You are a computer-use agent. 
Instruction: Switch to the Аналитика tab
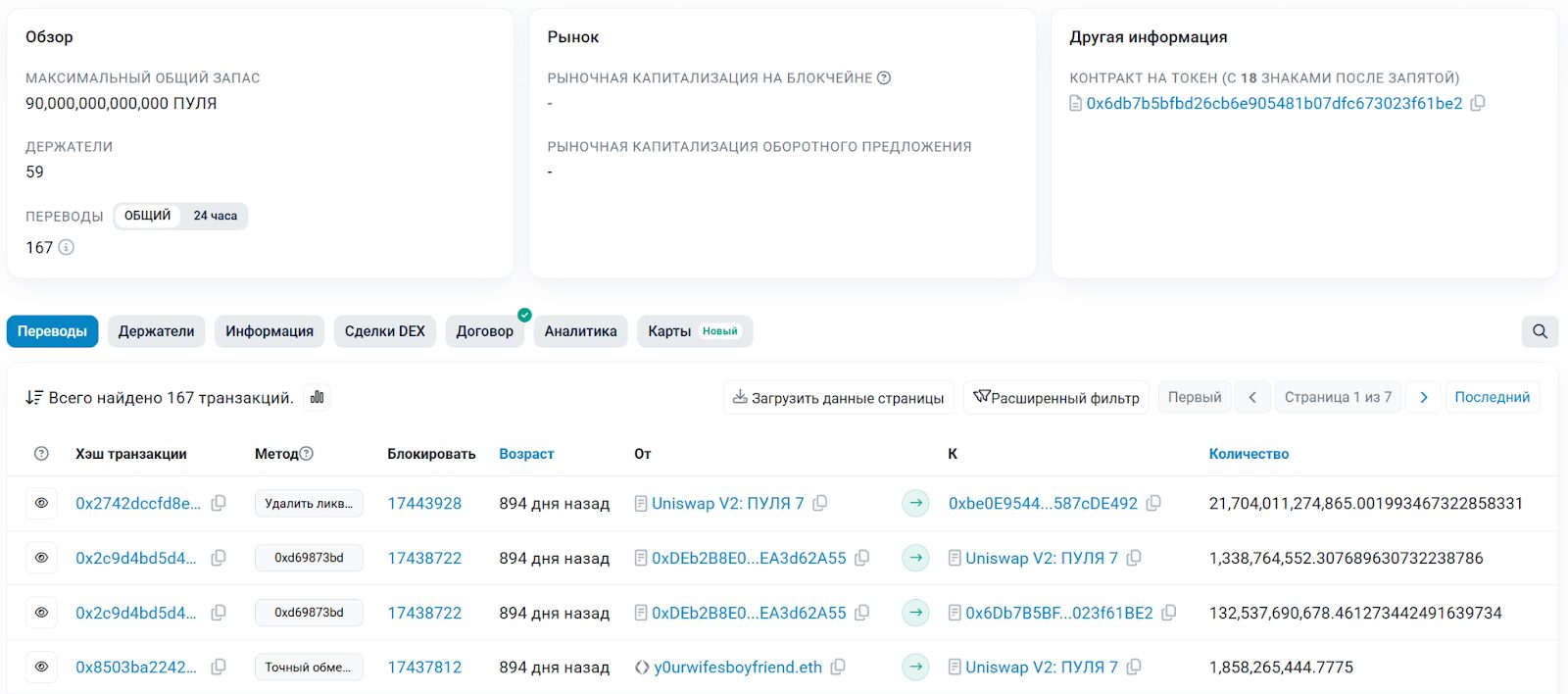(x=581, y=331)
